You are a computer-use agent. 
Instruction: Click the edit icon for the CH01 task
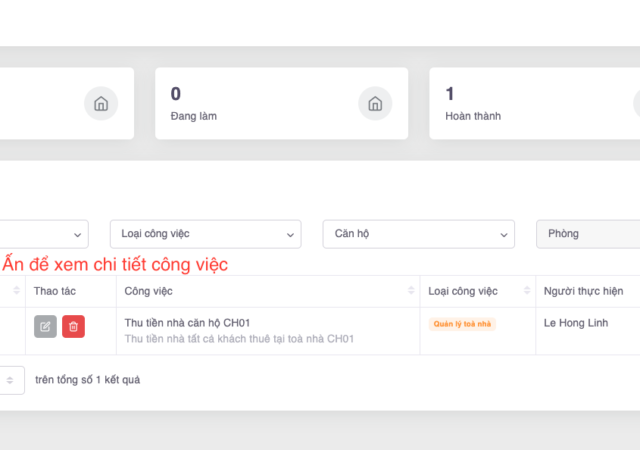45,326
